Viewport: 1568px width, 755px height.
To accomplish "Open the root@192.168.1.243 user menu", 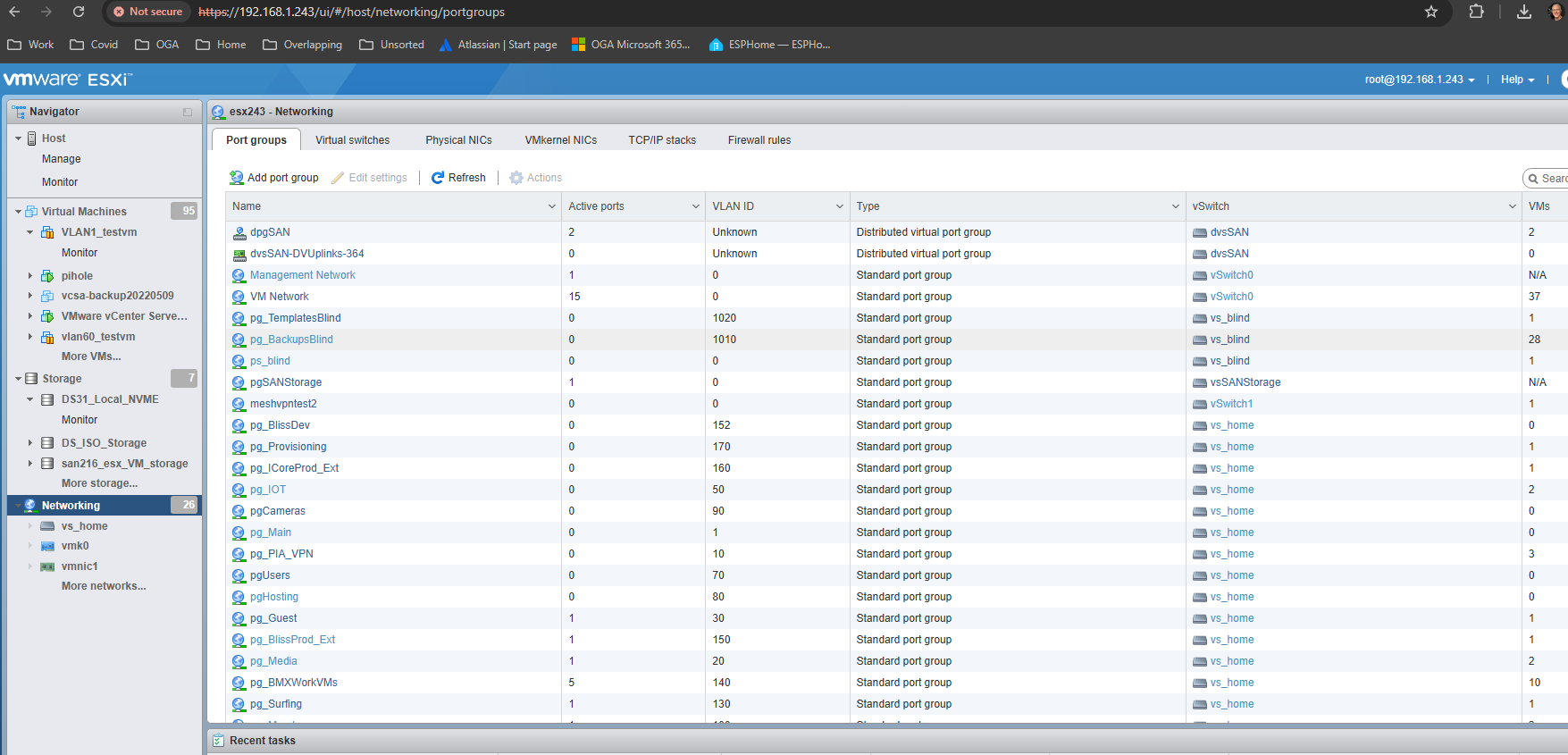I will click(1420, 80).
